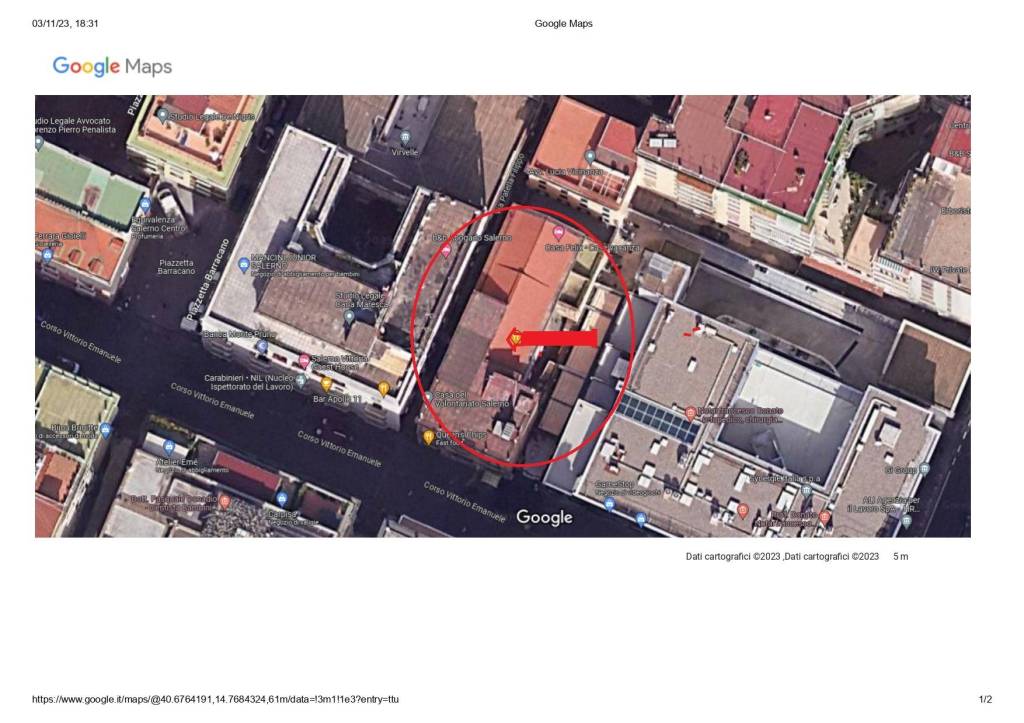This screenshot has height=723, width=1024.
Task: Click the Google Maps logo
Action: coord(112,66)
